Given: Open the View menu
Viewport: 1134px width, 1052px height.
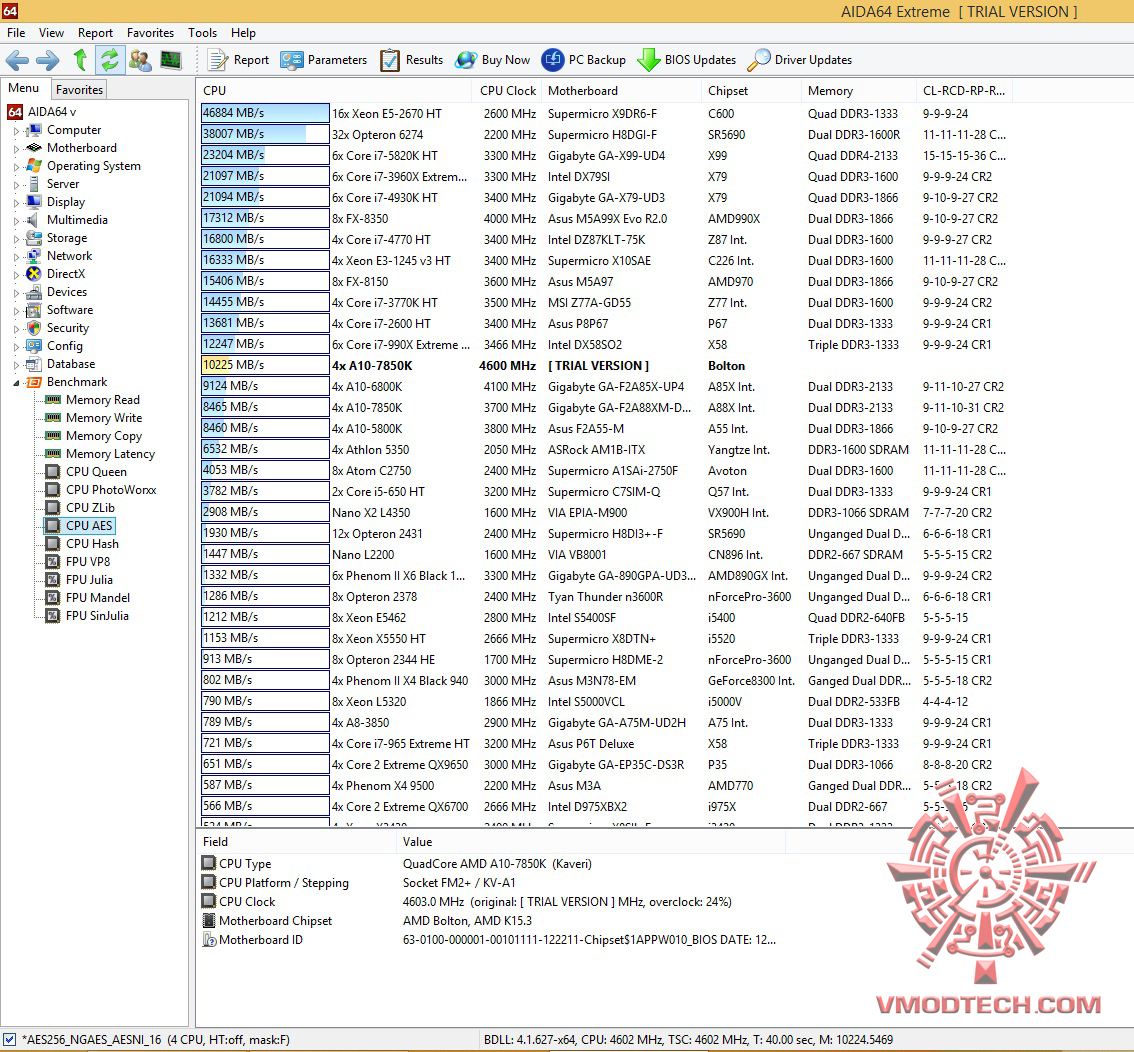Looking at the screenshot, I should [x=51, y=33].
